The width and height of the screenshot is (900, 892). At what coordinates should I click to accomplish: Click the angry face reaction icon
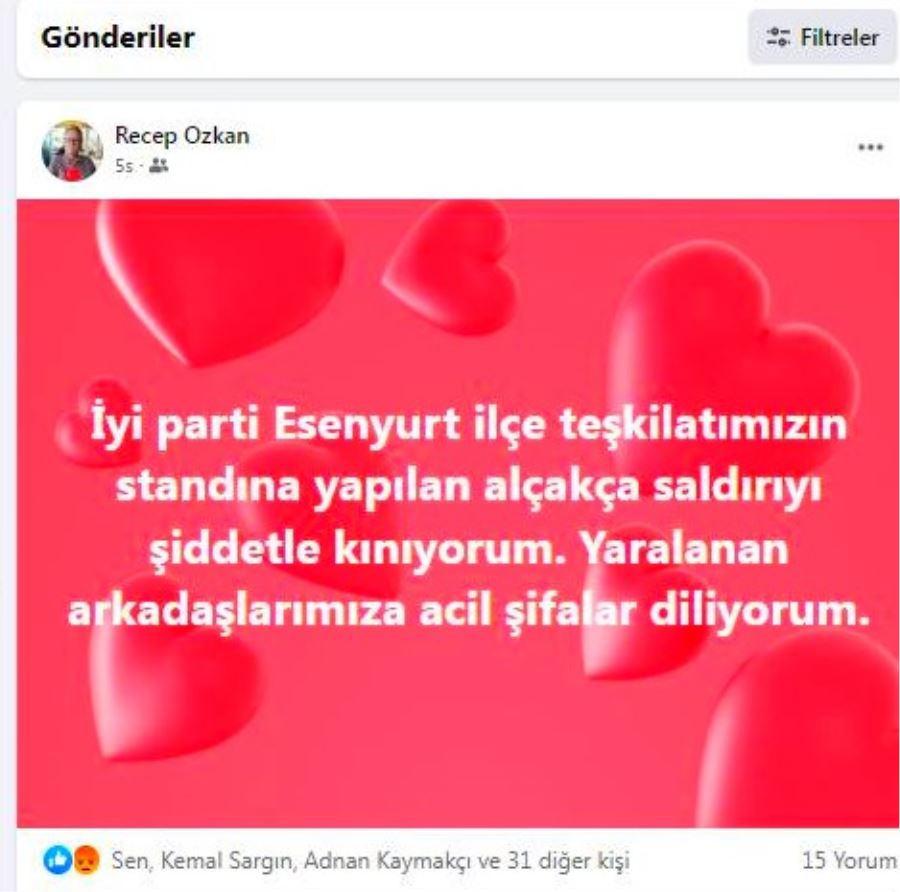tap(86, 860)
